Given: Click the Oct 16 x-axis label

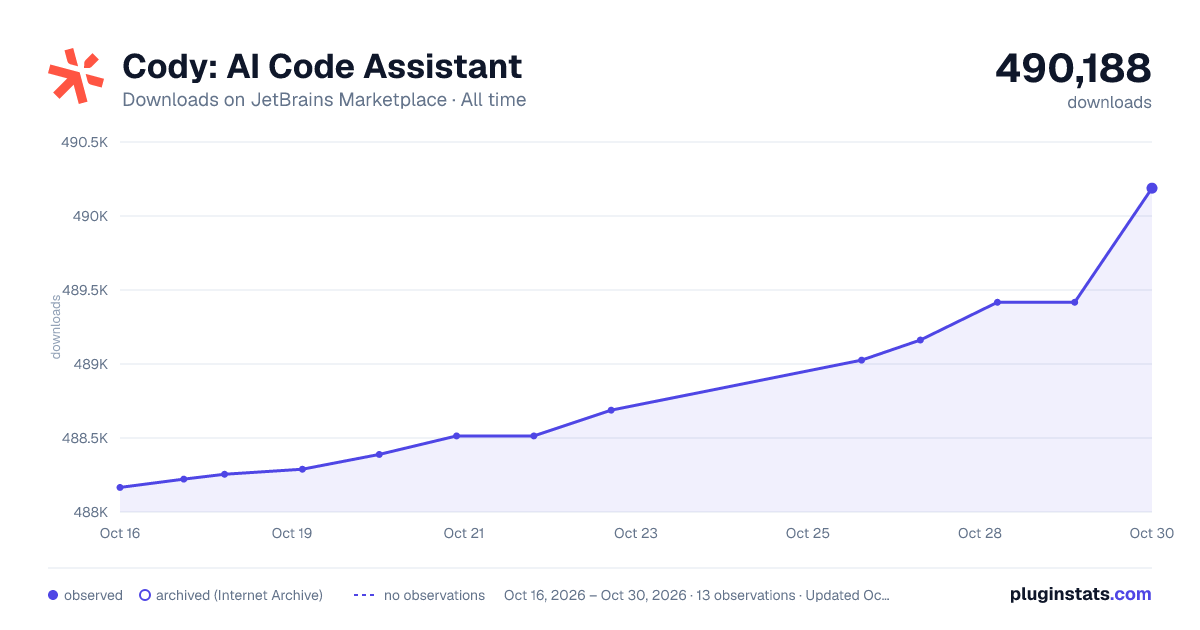Looking at the screenshot, I should [120, 533].
